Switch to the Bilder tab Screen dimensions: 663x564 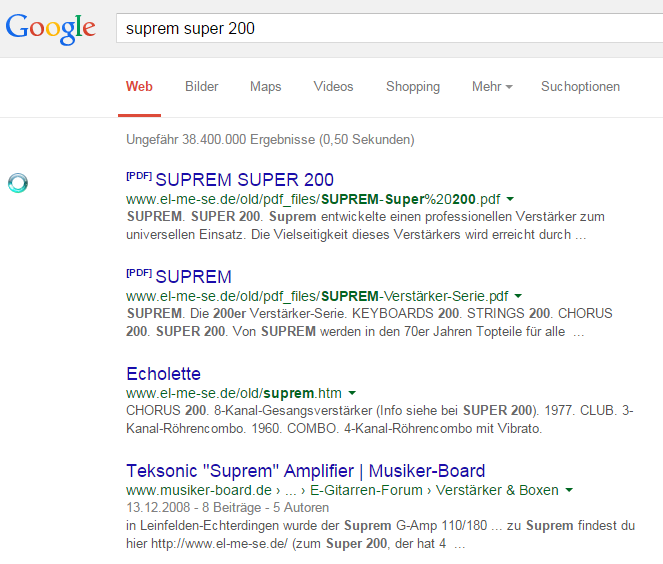pyautogui.click(x=201, y=87)
